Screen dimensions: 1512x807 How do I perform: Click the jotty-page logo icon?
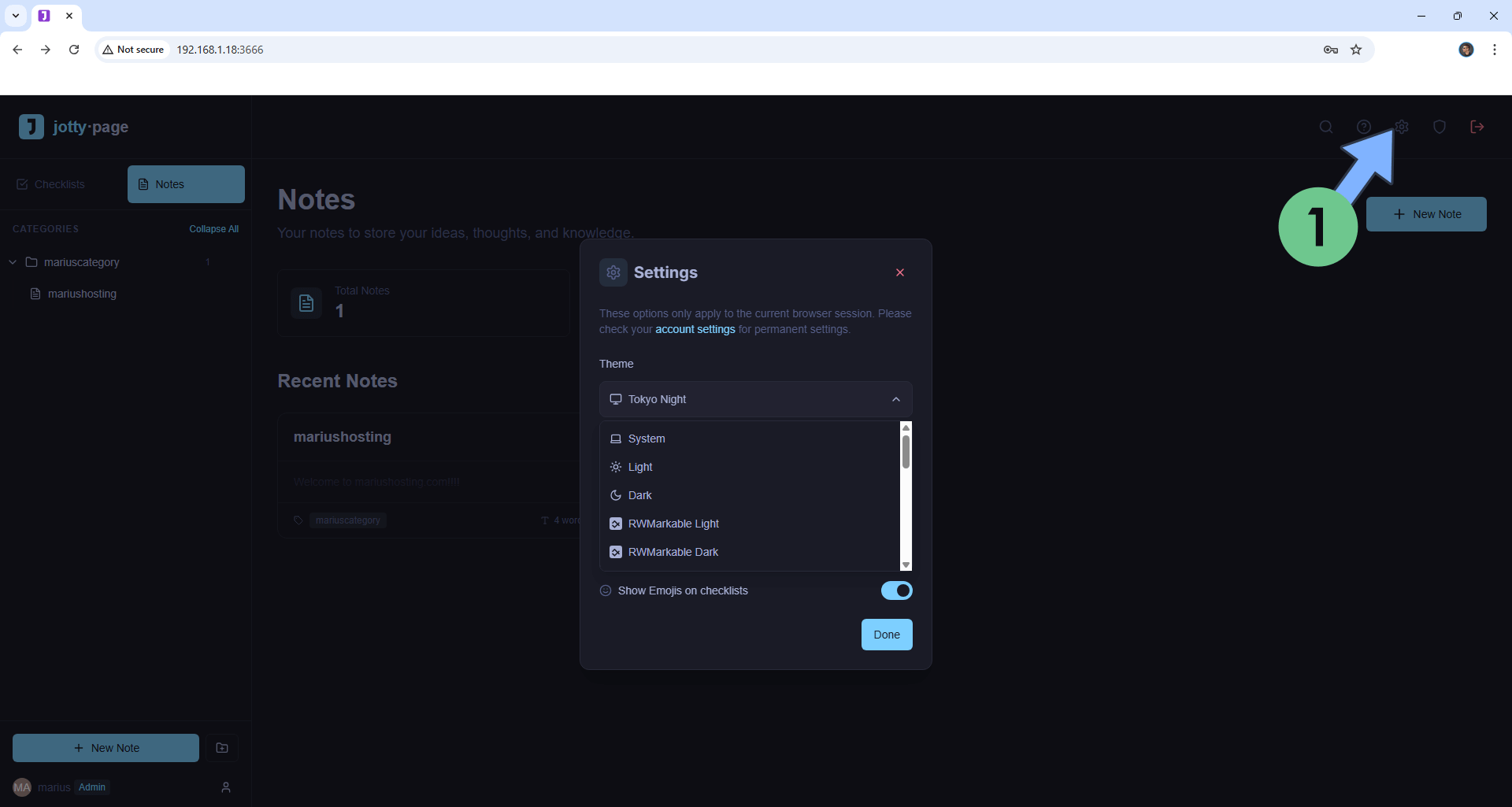click(x=31, y=127)
